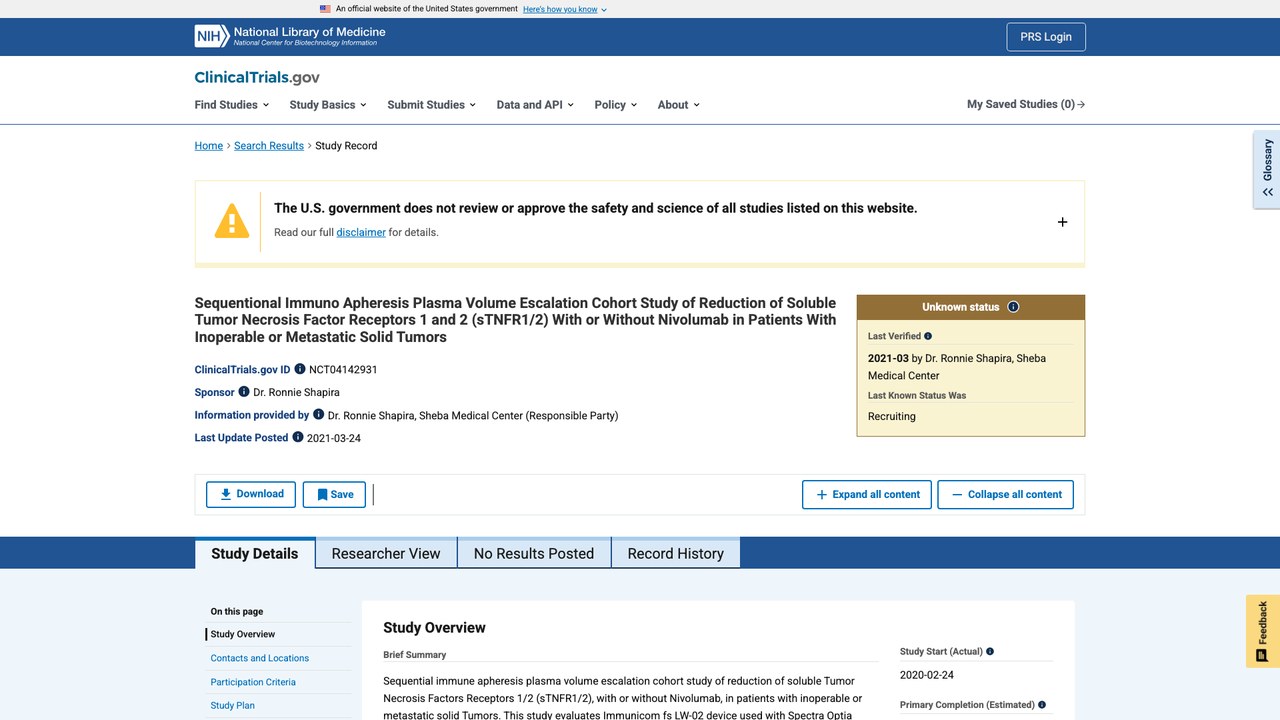The height and width of the screenshot is (720, 1280).
Task: Switch to the Researcher View tab
Action: pyautogui.click(x=386, y=553)
